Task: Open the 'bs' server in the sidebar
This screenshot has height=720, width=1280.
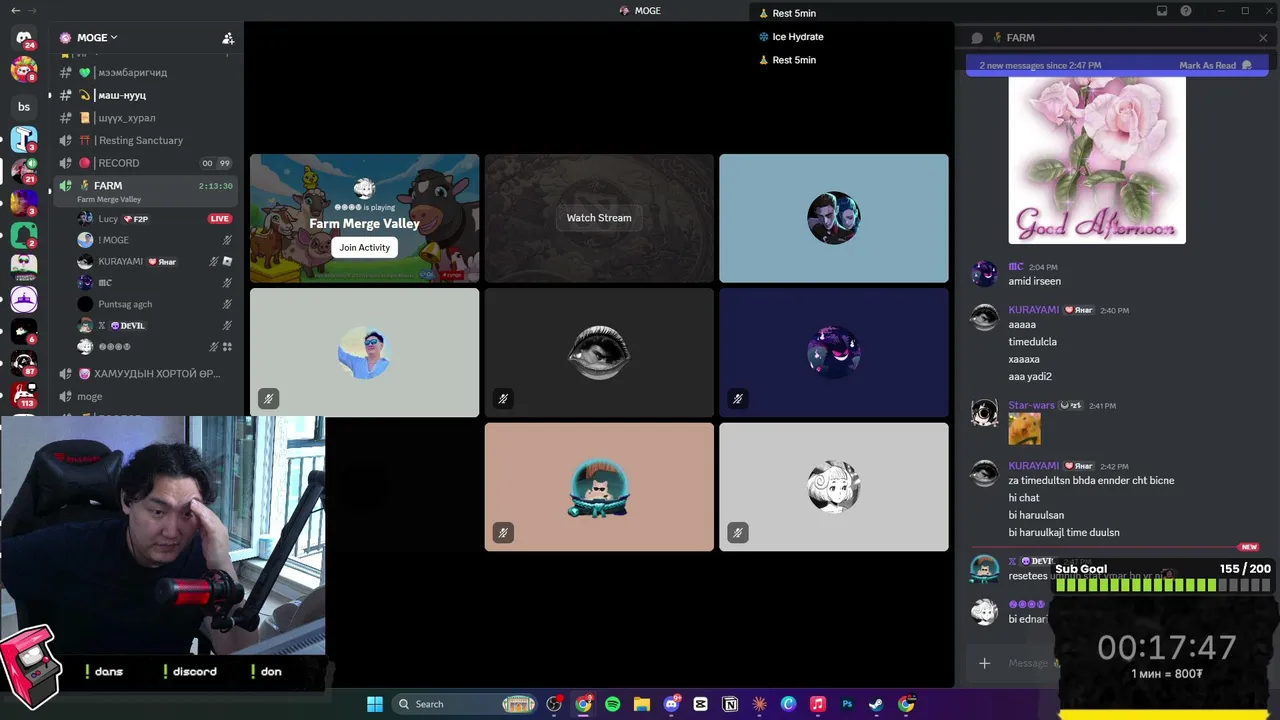Action: [24, 107]
